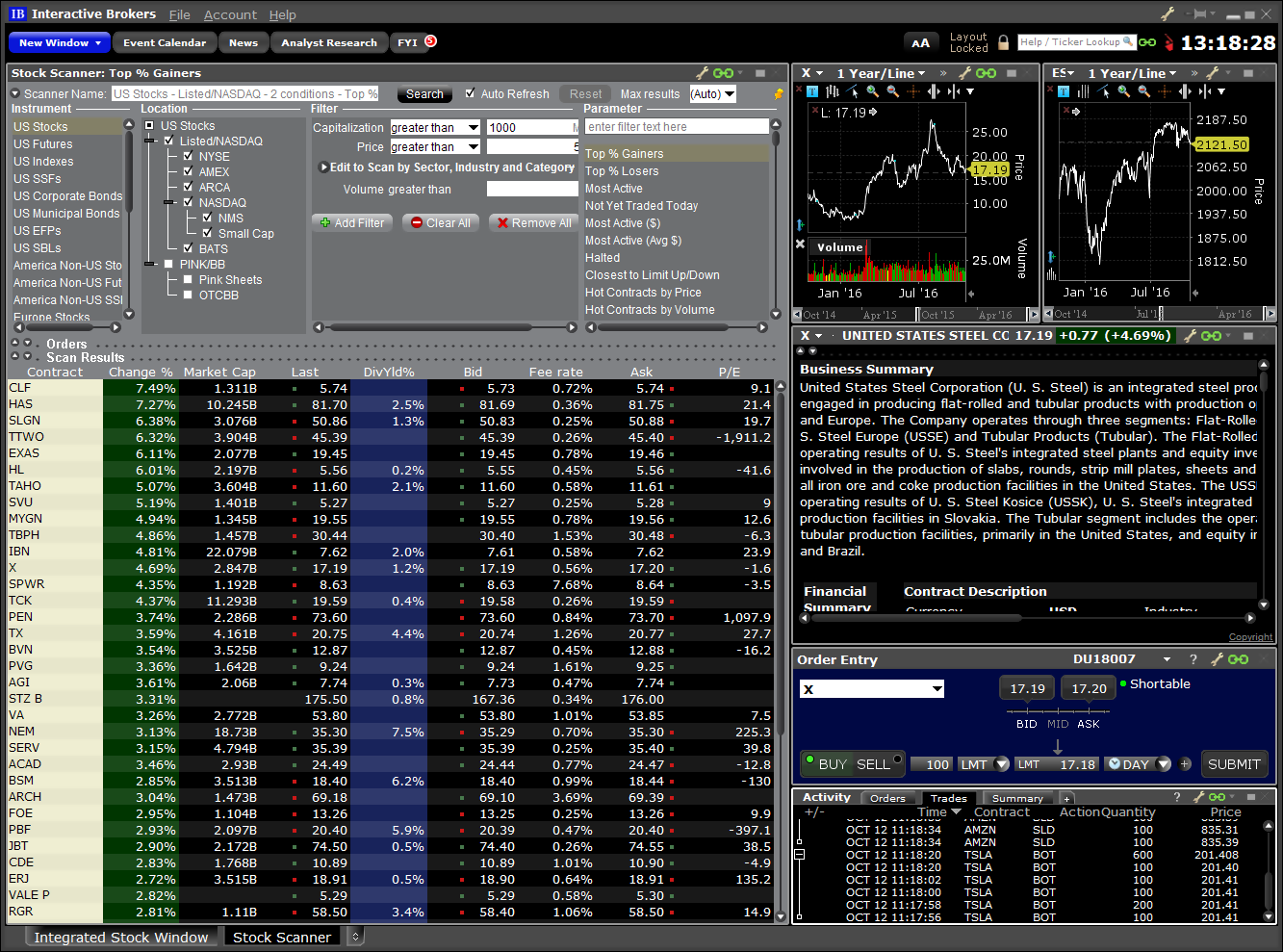The height and width of the screenshot is (952, 1283).
Task: Click the 17.20 ask price button
Action: tap(1088, 688)
